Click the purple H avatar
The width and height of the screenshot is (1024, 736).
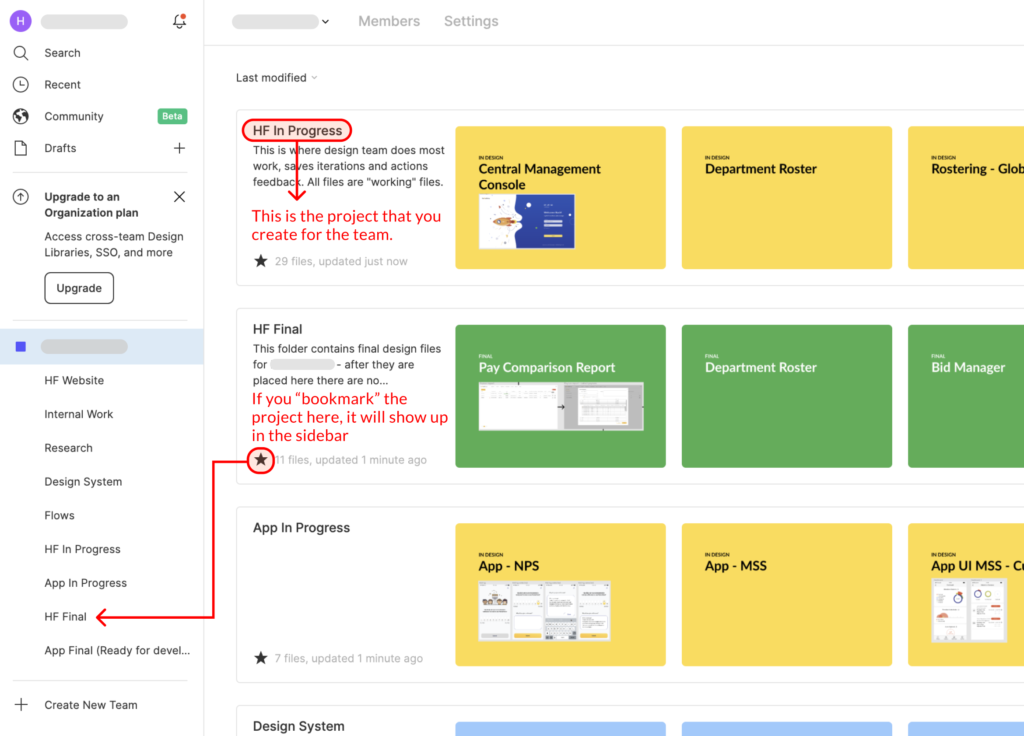coord(20,21)
